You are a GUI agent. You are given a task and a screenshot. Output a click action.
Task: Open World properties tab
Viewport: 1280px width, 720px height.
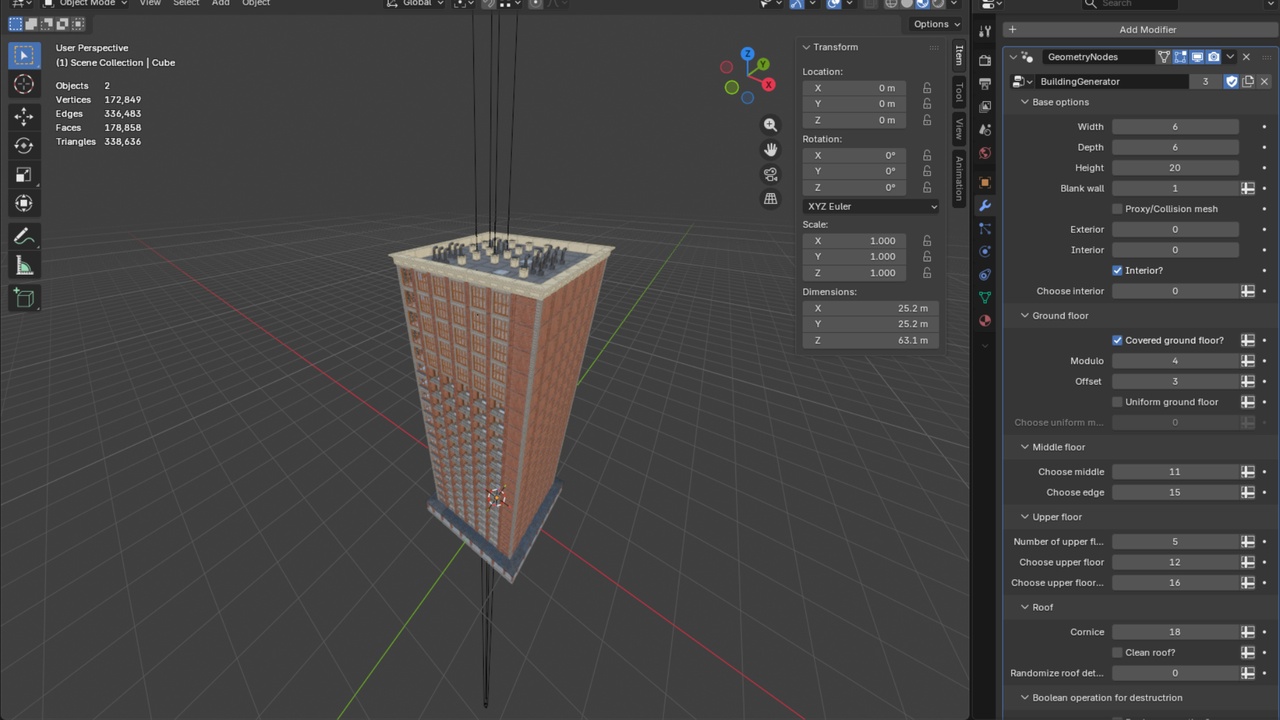(x=985, y=153)
